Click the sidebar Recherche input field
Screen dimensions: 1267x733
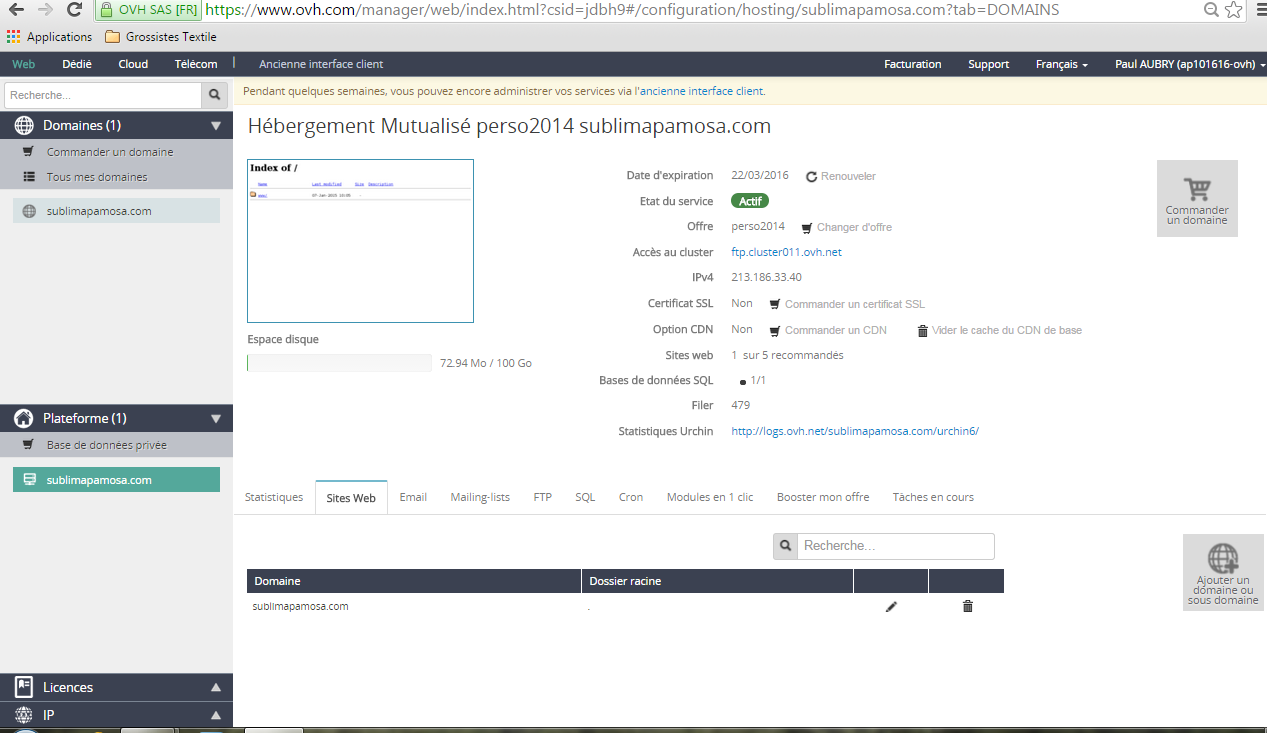point(103,95)
